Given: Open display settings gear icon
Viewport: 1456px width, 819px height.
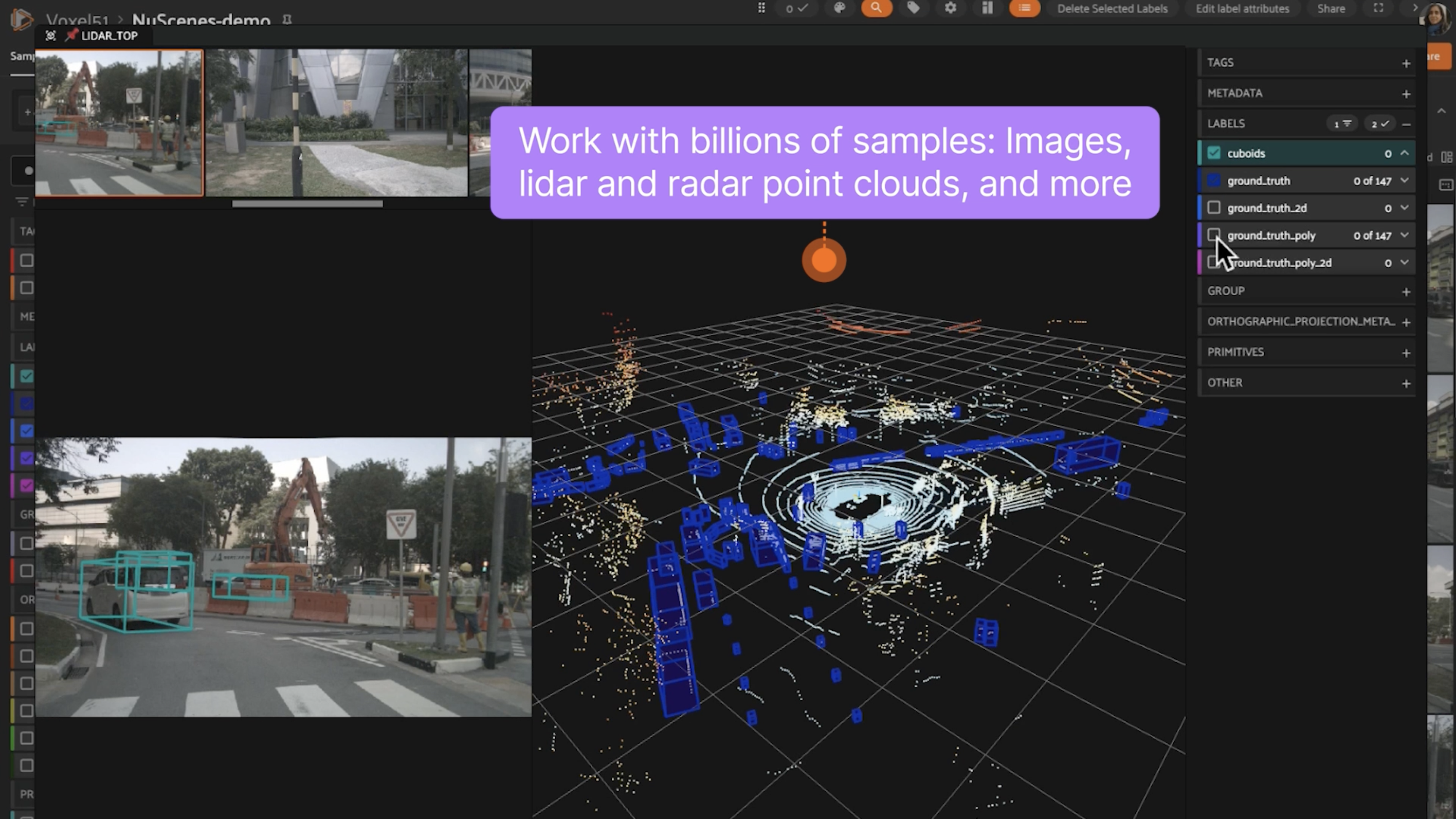Looking at the screenshot, I should (951, 8).
